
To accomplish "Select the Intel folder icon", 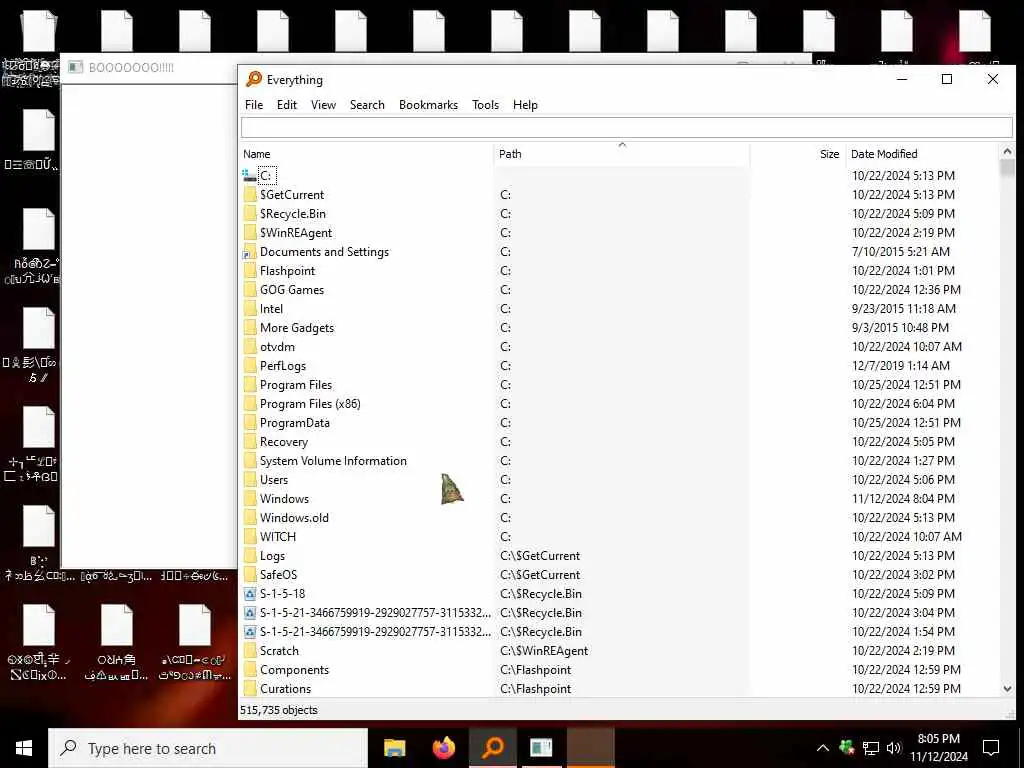I will [249, 309].
